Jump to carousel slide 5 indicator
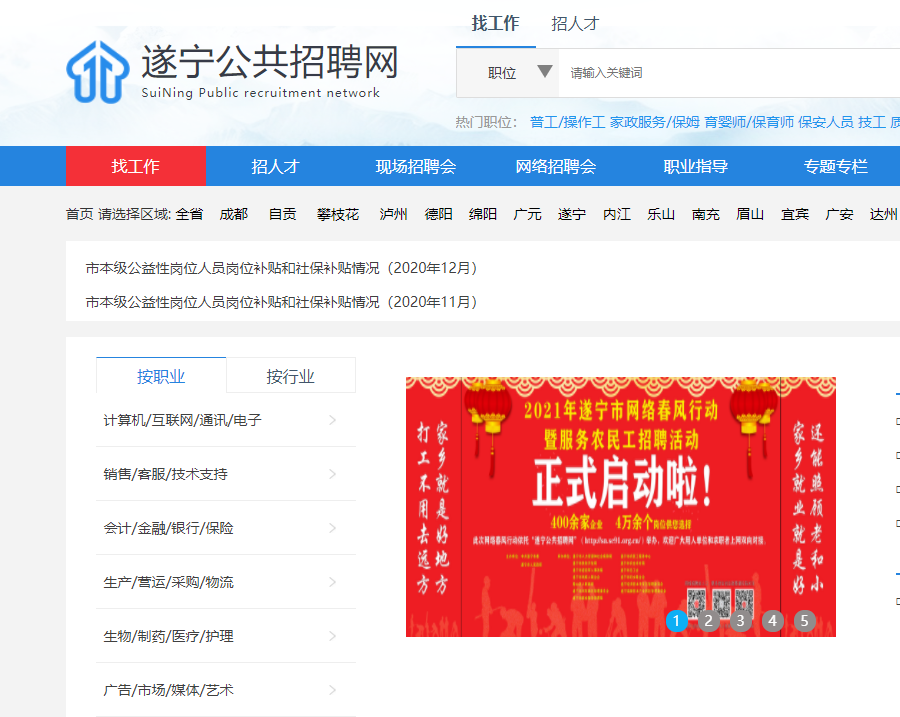The image size is (900, 717). pyautogui.click(x=804, y=621)
